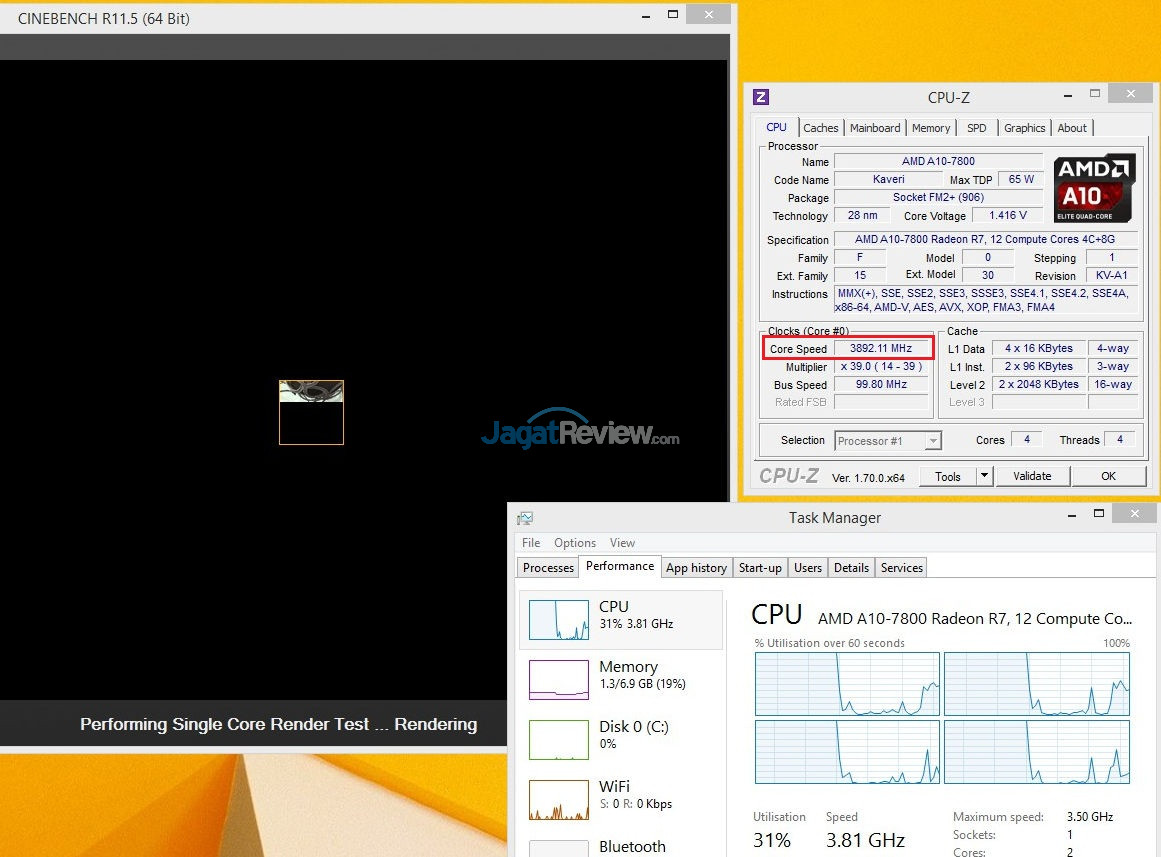Click OK to close CPU-Z
This screenshot has height=857, width=1161.
[x=1108, y=476]
